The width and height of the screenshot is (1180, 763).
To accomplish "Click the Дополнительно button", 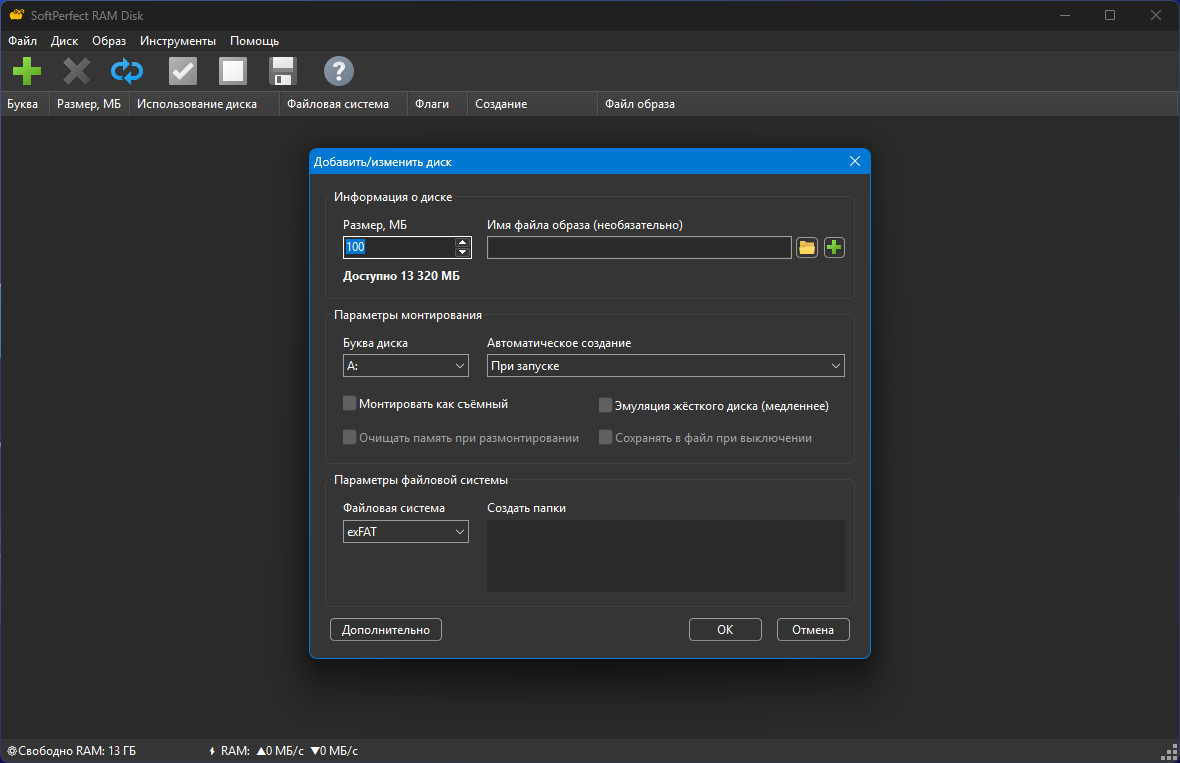I will point(386,630).
